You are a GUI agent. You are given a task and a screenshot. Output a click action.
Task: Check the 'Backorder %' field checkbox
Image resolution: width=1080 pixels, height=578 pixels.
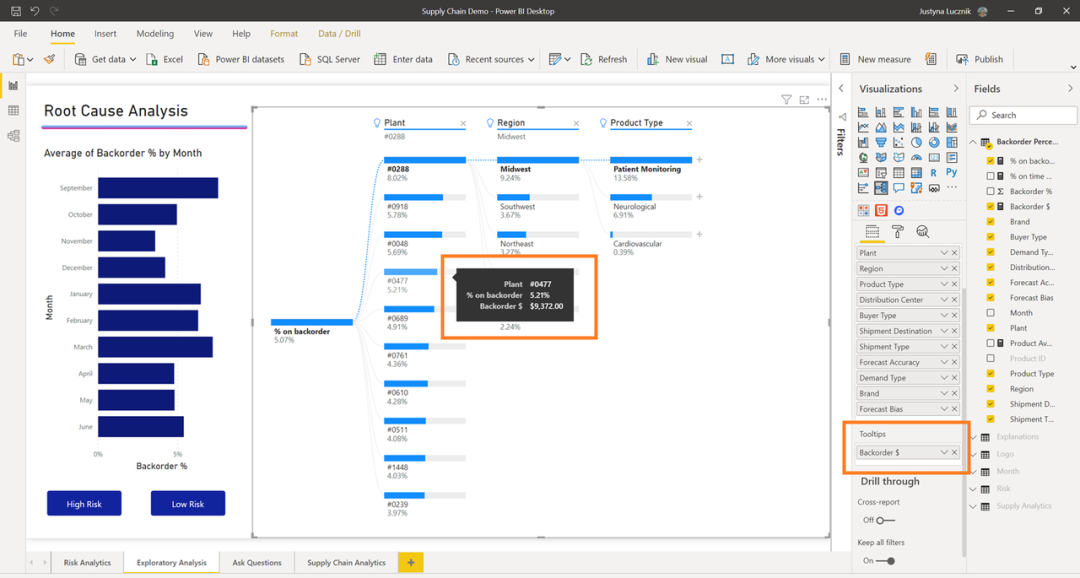click(990, 192)
